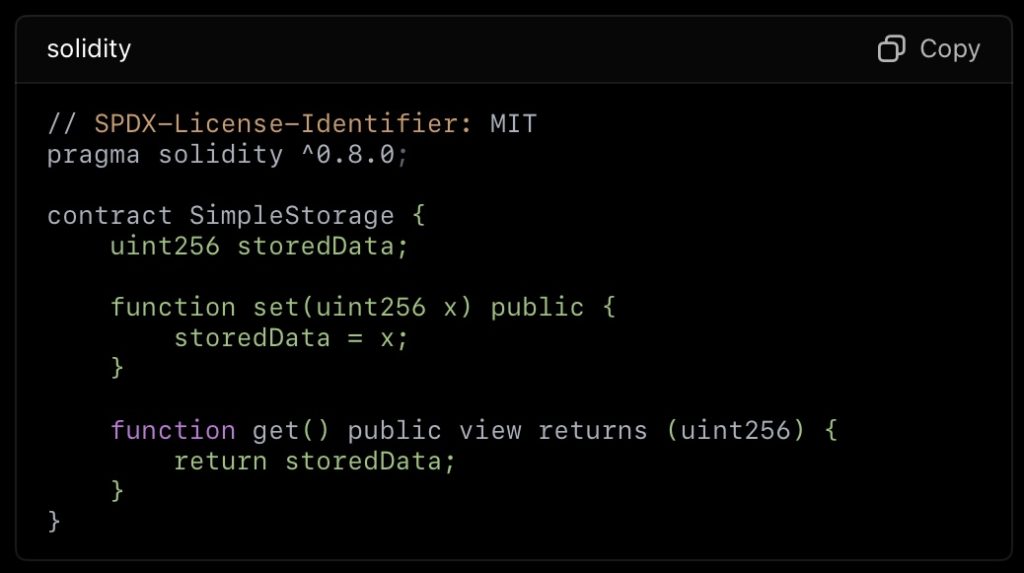
Task: Click the set(uint256 x) function signature
Action: coord(362,307)
